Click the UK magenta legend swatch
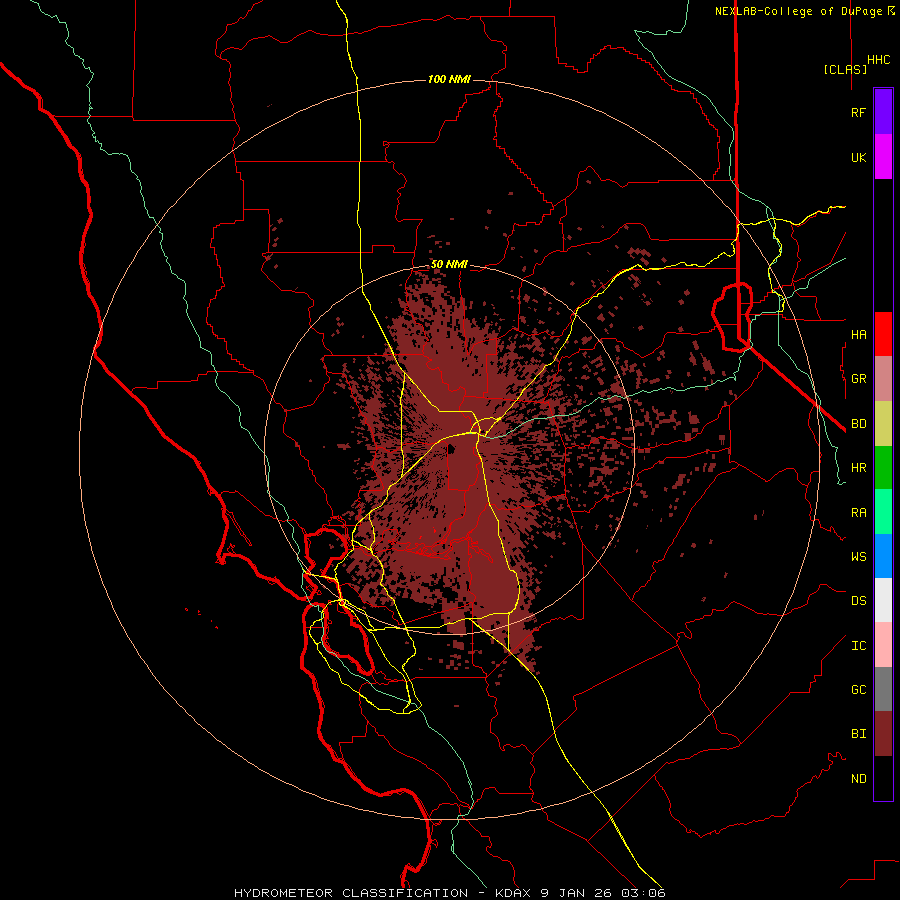900x900 pixels. click(x=883, y=157)
